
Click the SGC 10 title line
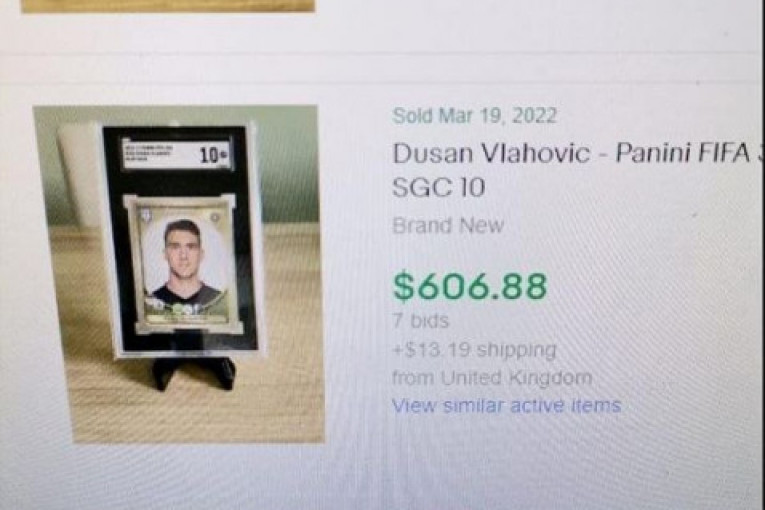pos(439,187)
